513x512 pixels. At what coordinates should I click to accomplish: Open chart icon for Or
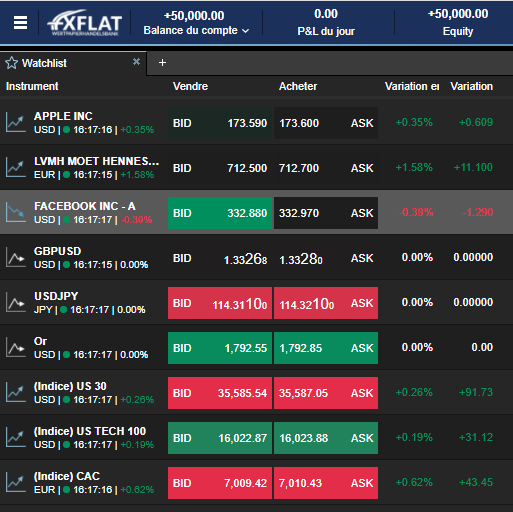tap(16, 348)
